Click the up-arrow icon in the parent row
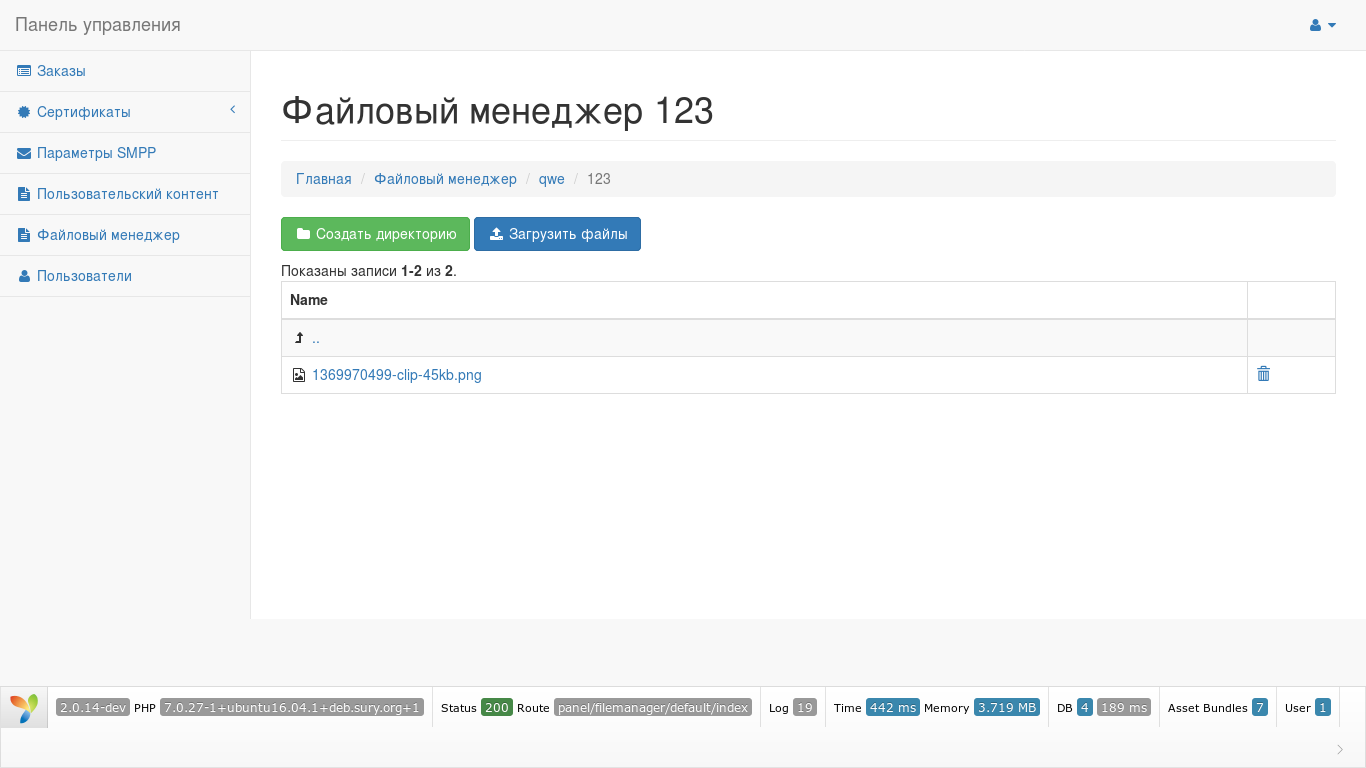Screen dimensions: 1366x768 [x=298, y=338]
